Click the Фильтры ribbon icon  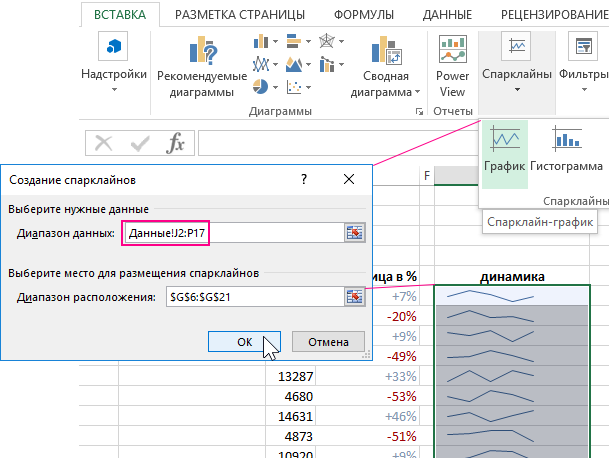click(x=583, y=46)
